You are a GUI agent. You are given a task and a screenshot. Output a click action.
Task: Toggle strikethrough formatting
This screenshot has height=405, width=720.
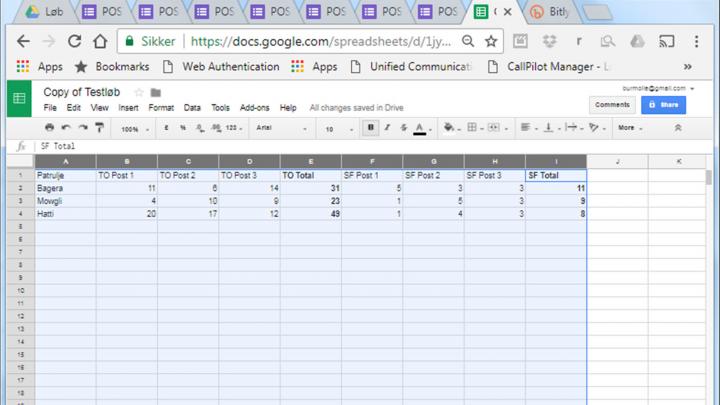403,128
